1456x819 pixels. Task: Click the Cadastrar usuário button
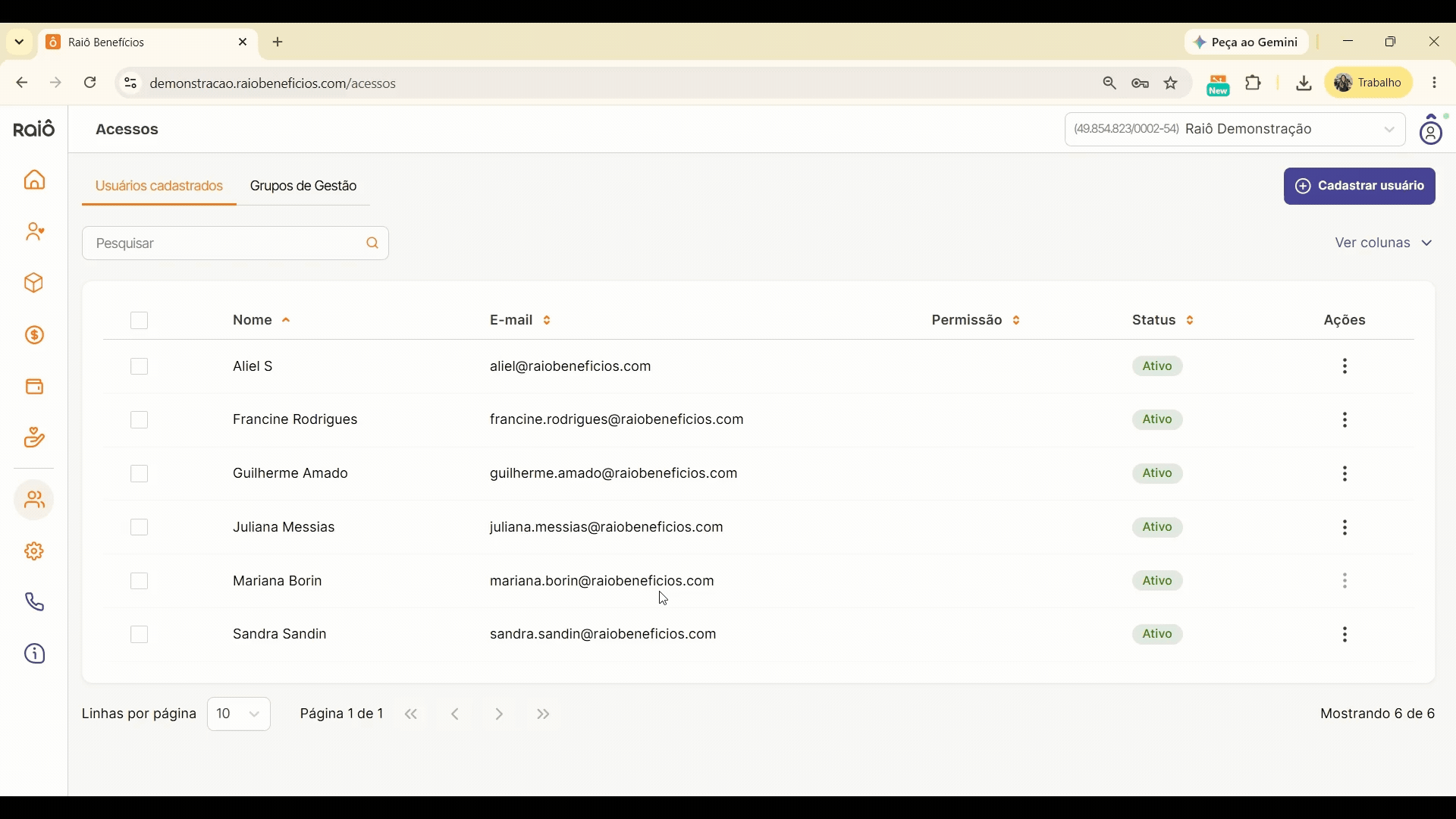[x=1360, y=187]
